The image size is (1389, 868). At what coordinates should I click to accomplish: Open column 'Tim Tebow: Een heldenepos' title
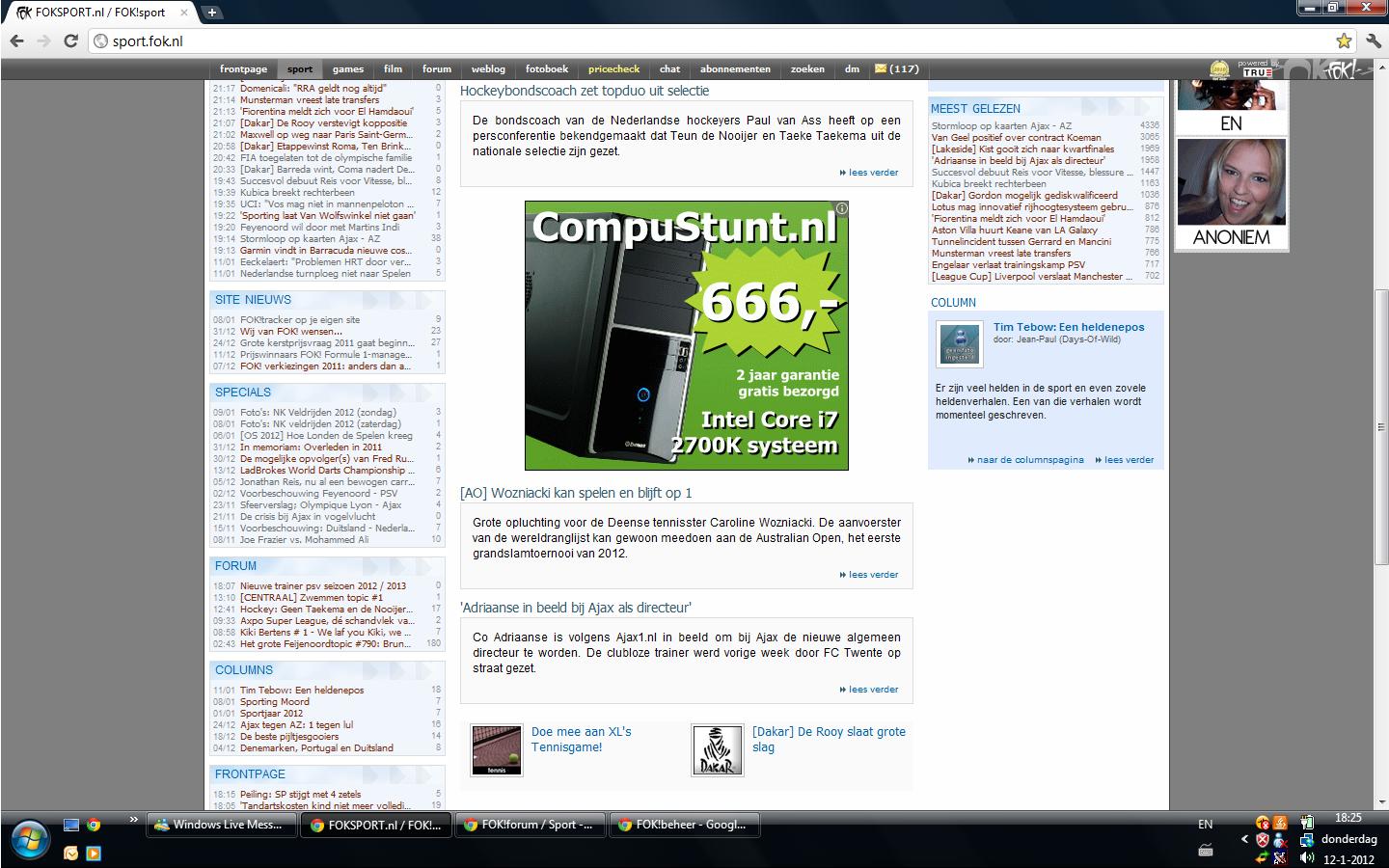[x=1069, y=327]
